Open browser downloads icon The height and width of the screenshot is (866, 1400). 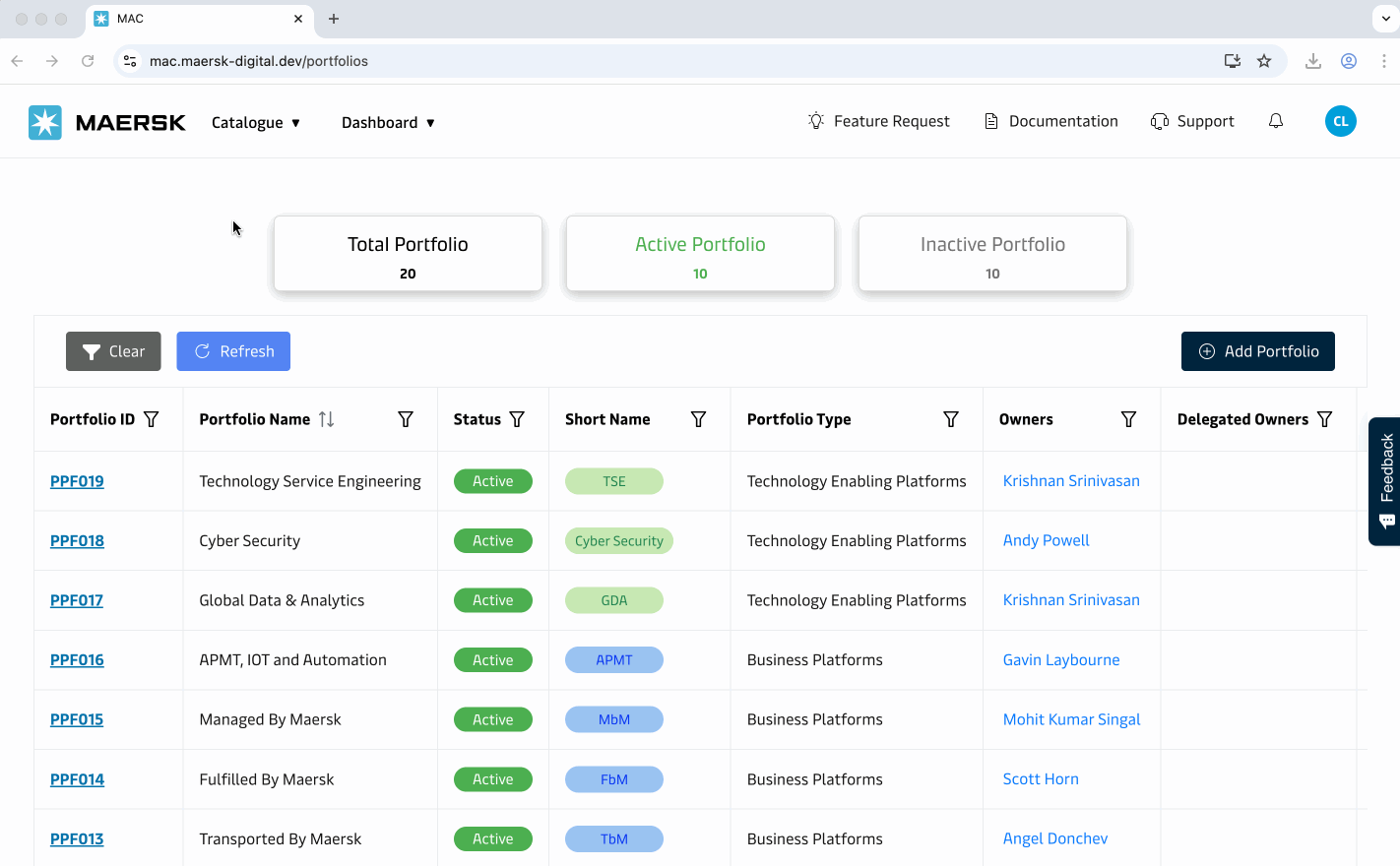(x=1313, y=61)
